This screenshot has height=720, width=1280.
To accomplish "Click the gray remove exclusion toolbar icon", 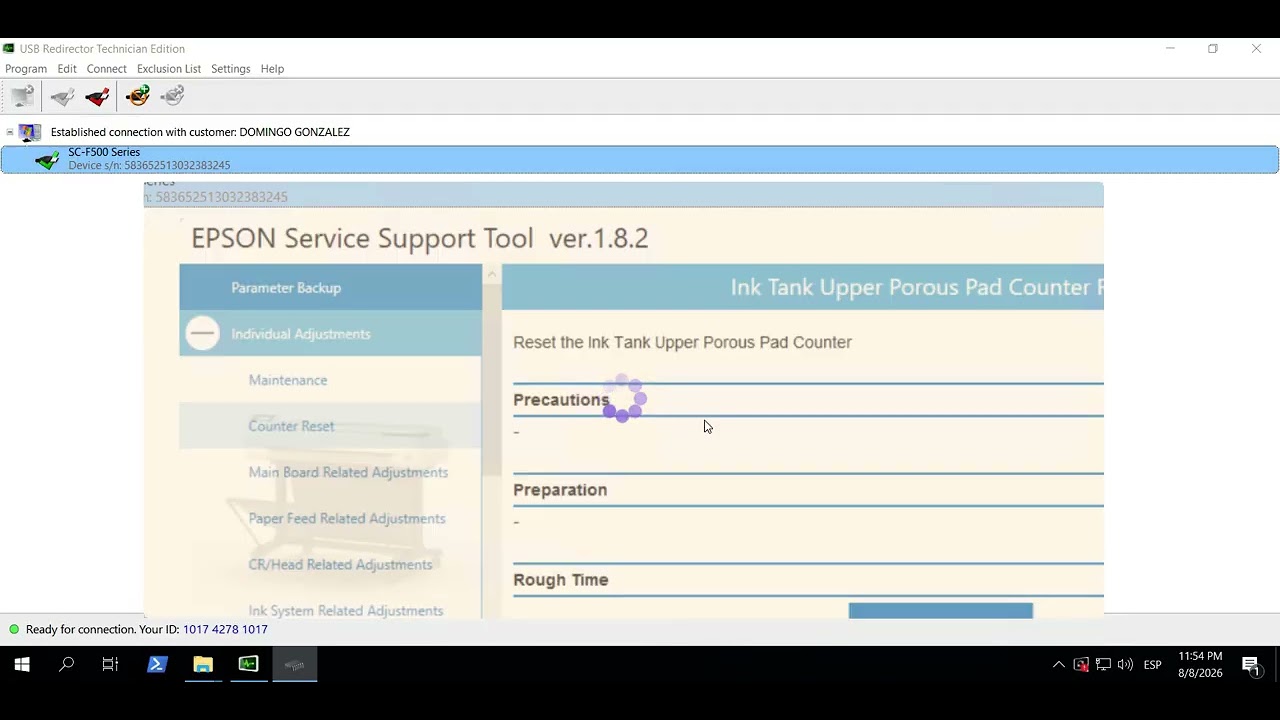I will pyautogui.click(x=173, y=96).
